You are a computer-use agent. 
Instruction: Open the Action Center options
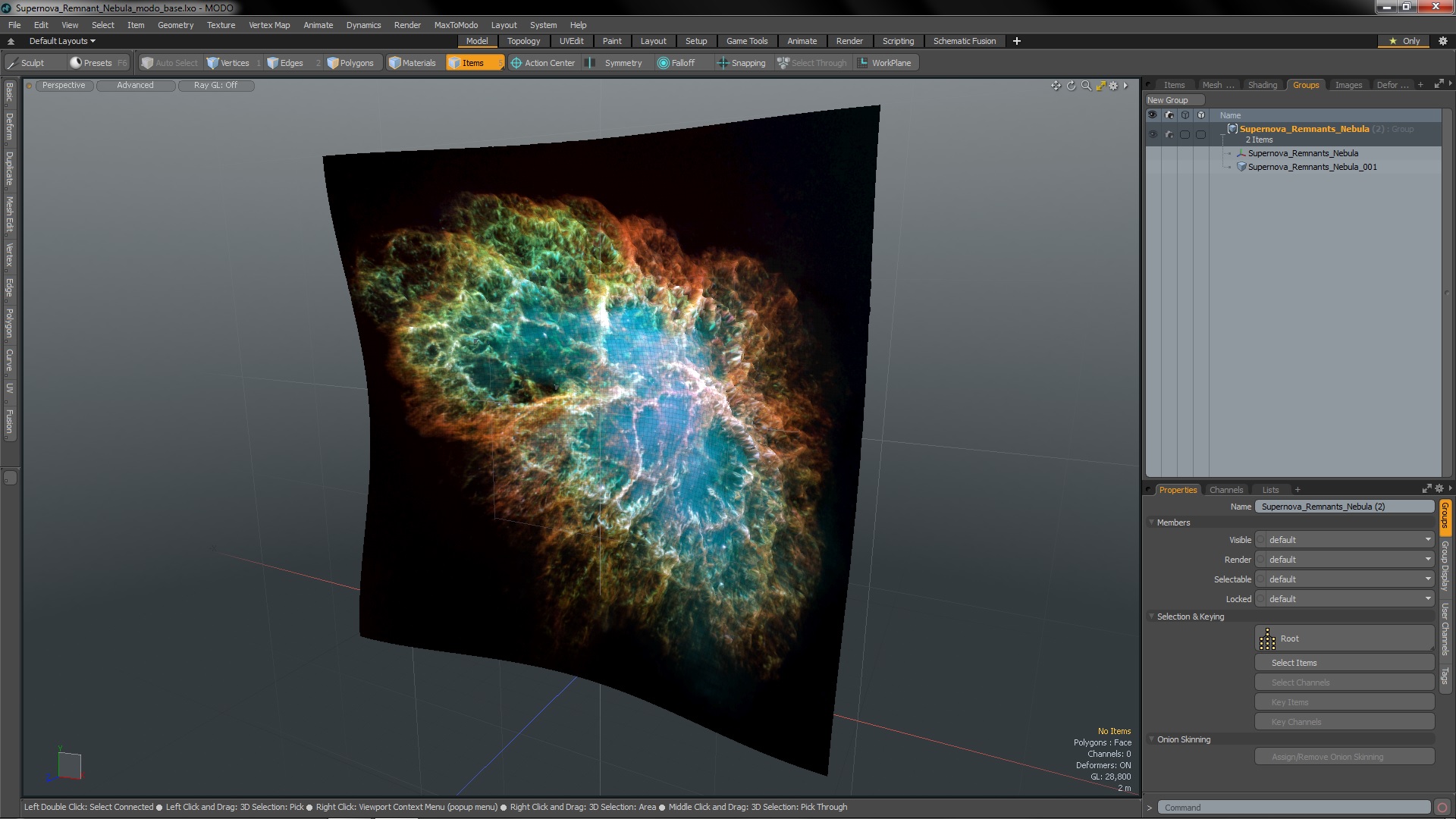543,63
